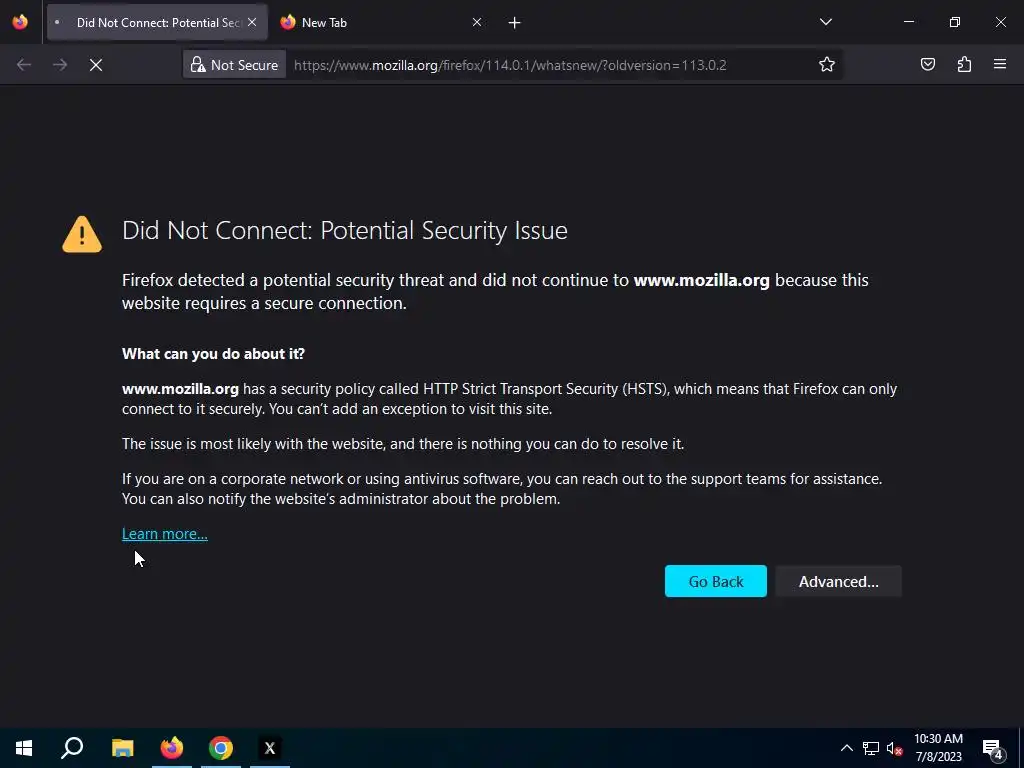Toggle the muted volume tray icon
Screen dimensions: 1024x768
pos(895,748)
